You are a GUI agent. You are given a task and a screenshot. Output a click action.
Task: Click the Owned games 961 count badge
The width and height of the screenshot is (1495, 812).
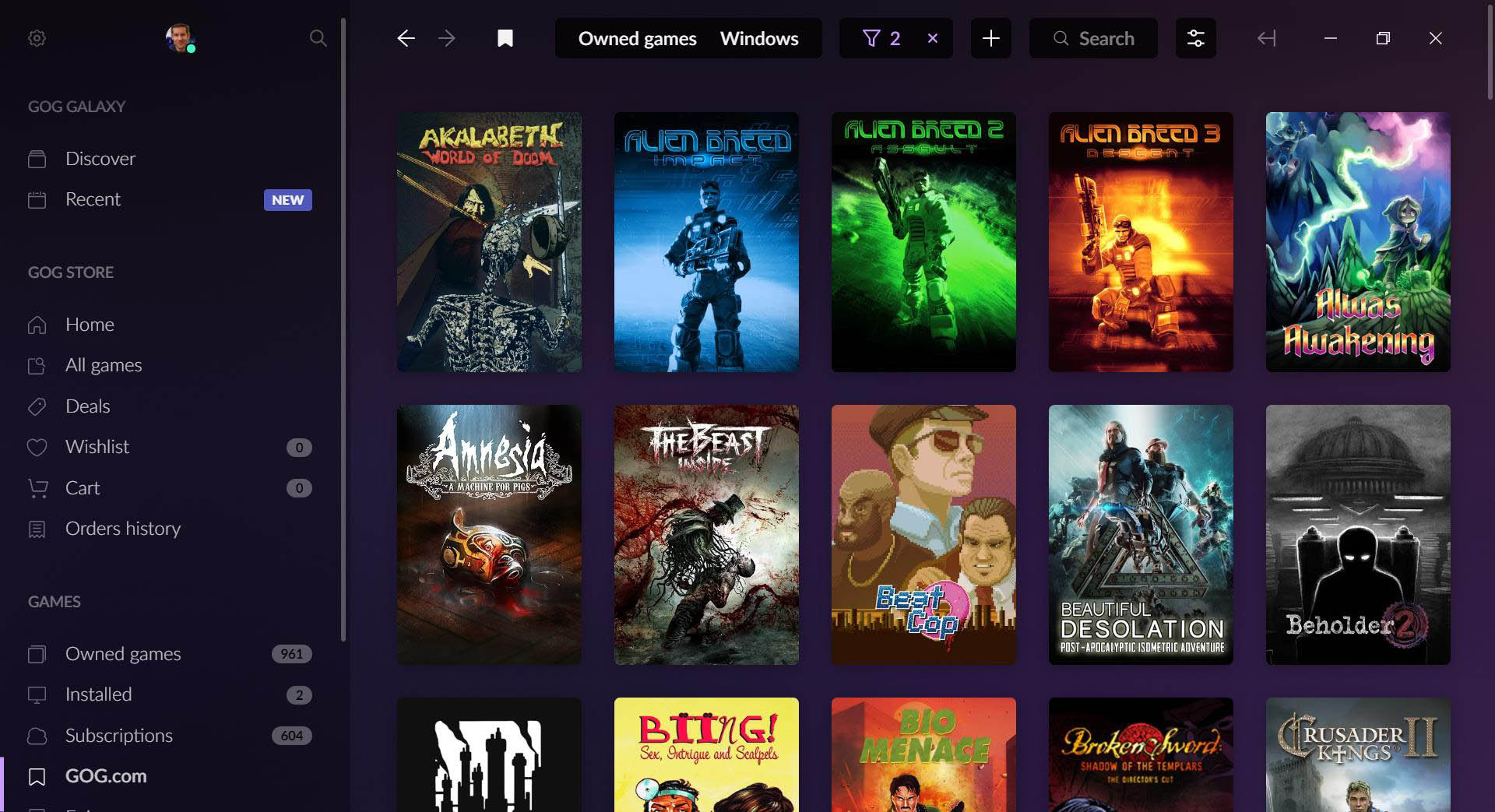[291, 654]
